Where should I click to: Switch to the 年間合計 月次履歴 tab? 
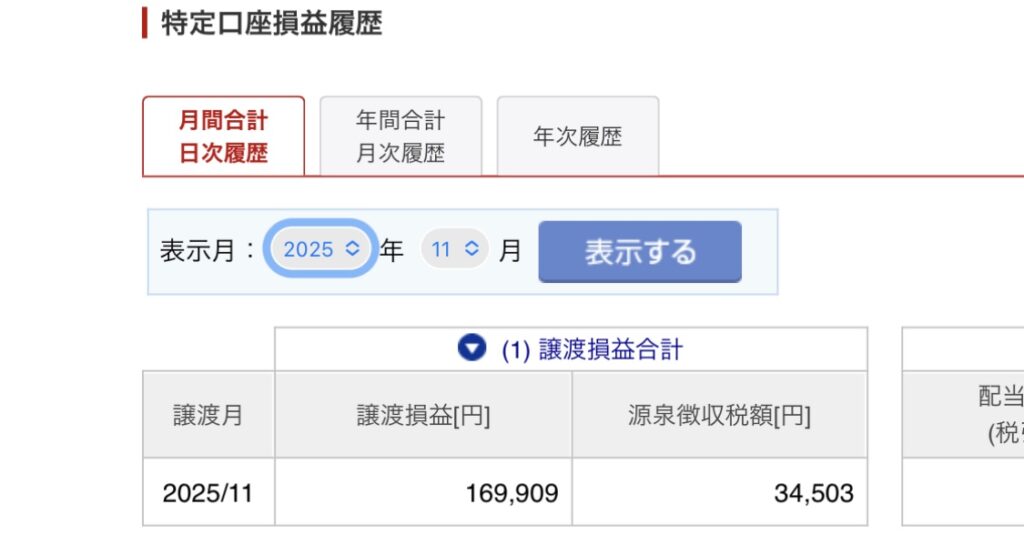pos(400,137)
